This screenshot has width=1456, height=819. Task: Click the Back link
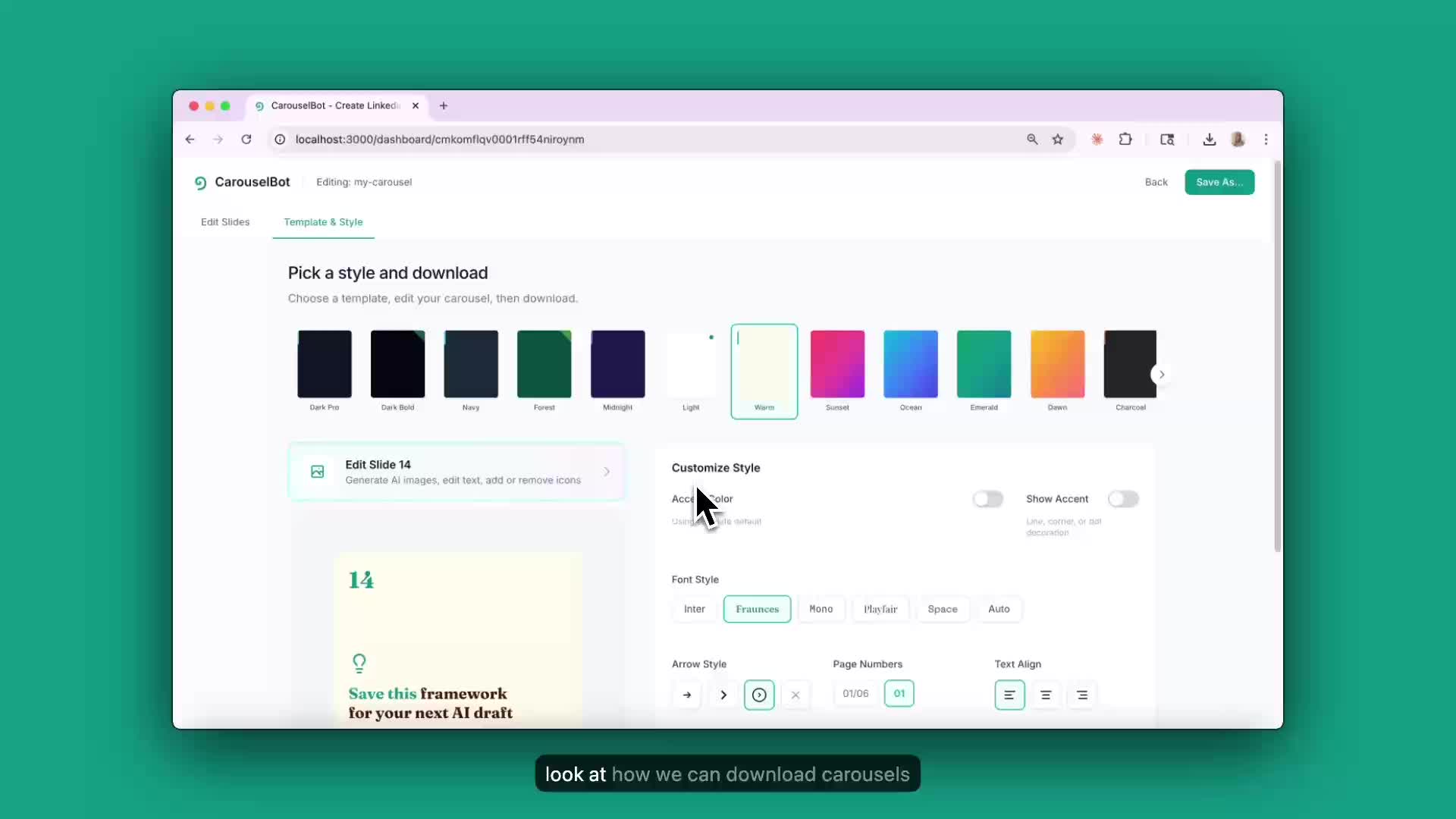click(x=1156, y=182)
